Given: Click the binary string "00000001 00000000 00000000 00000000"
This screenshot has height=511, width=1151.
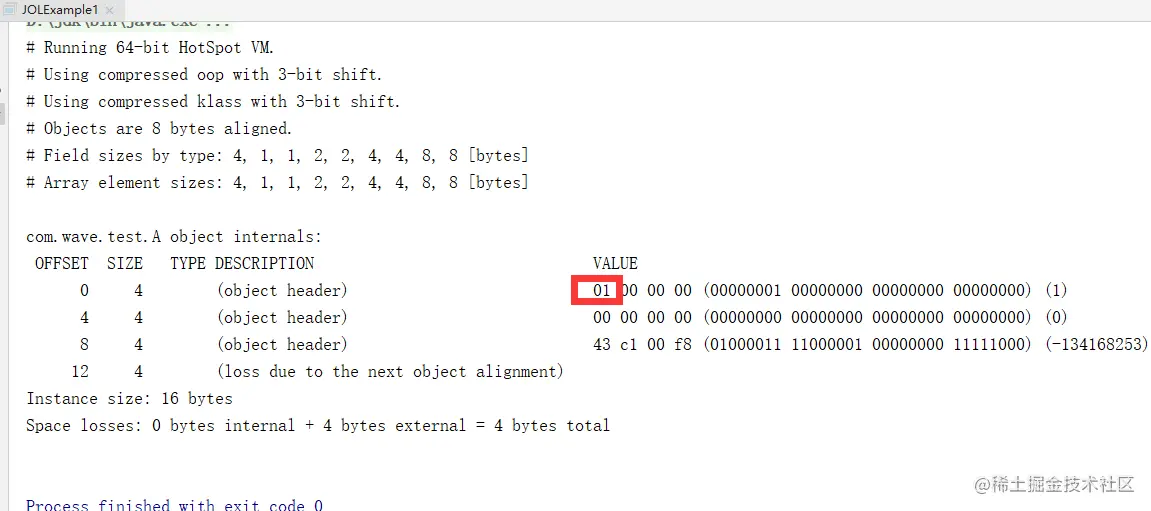Looking at the screenshot, I should click(868, 291).
